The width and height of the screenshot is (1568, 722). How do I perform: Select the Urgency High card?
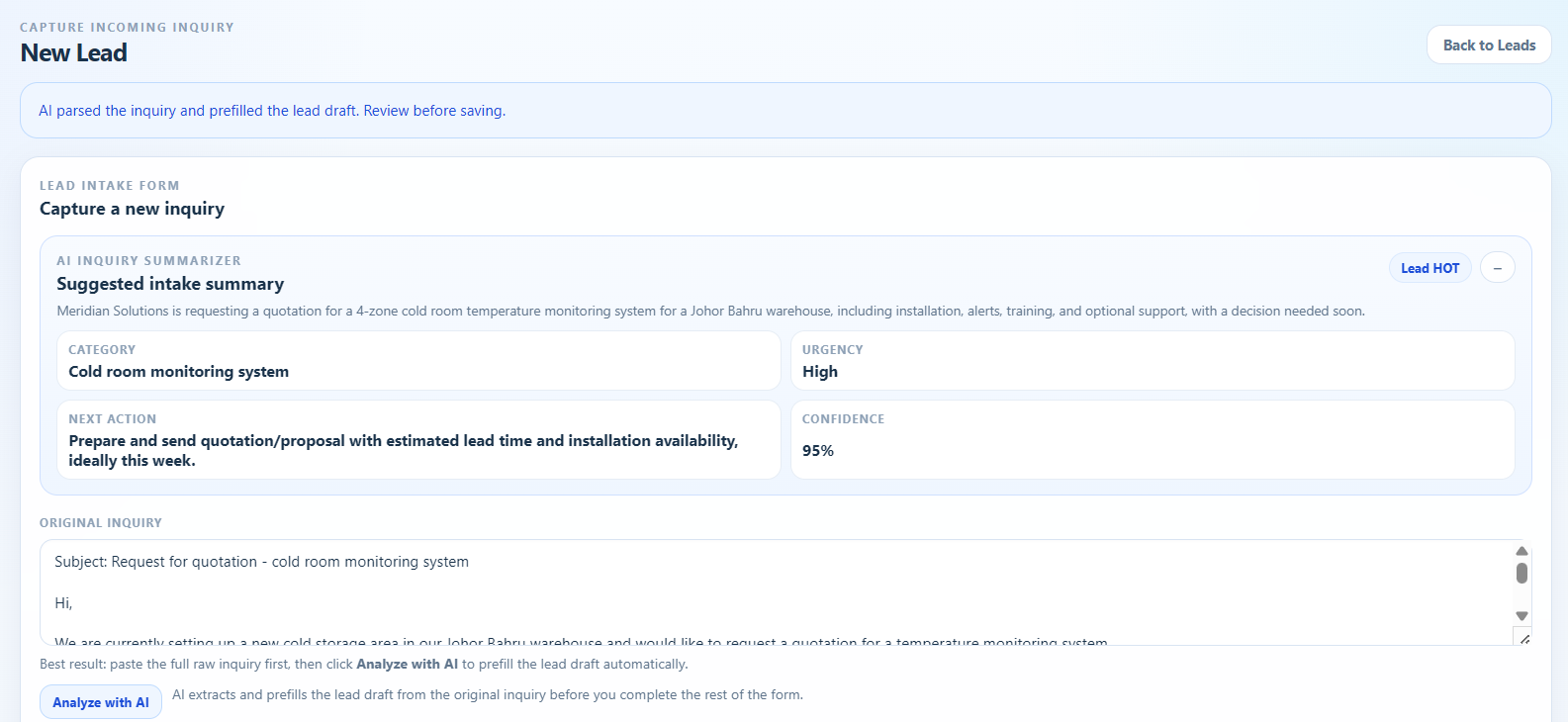1152,361
